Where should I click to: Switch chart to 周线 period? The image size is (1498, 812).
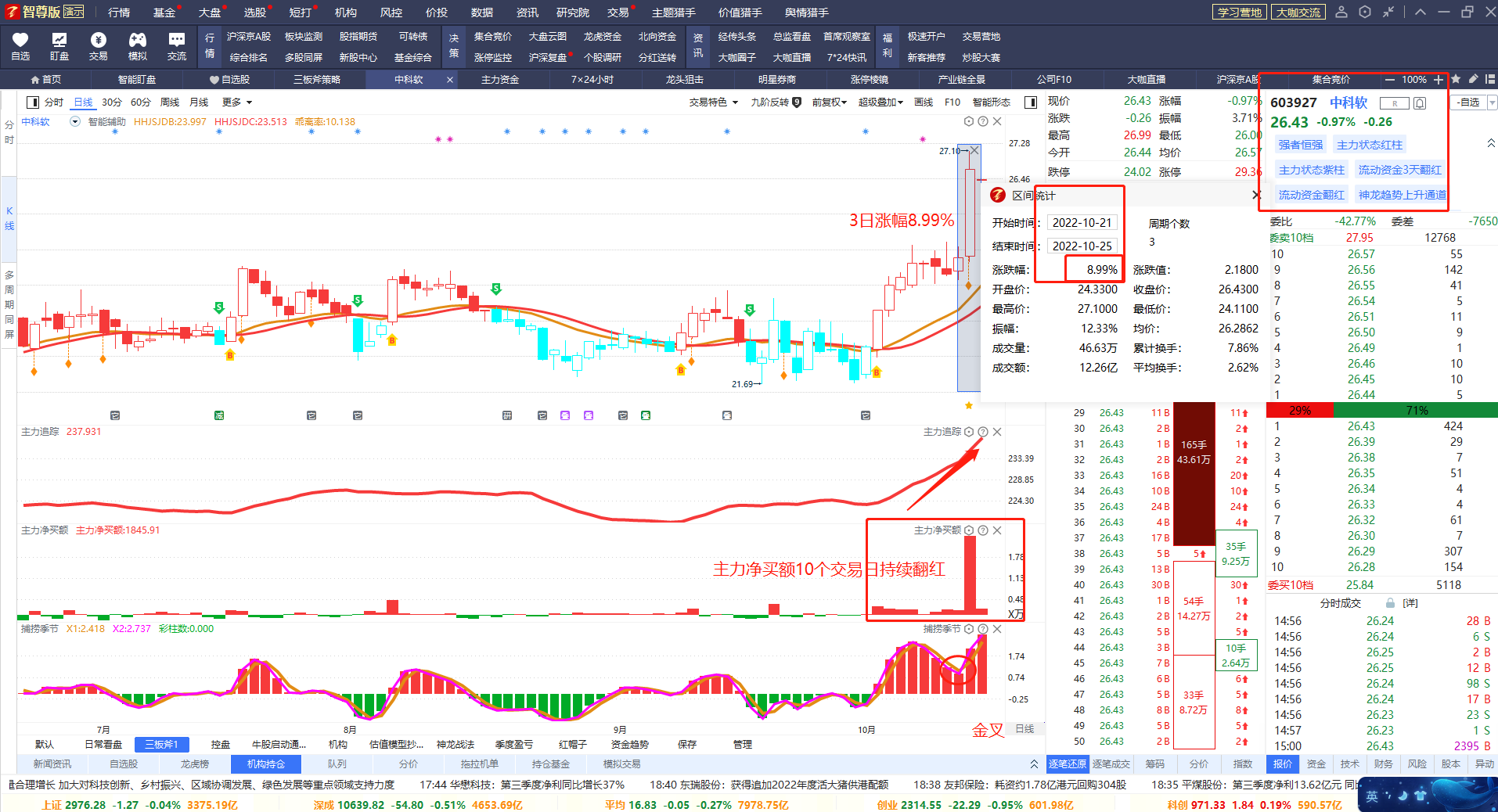(x=170, y=102)
